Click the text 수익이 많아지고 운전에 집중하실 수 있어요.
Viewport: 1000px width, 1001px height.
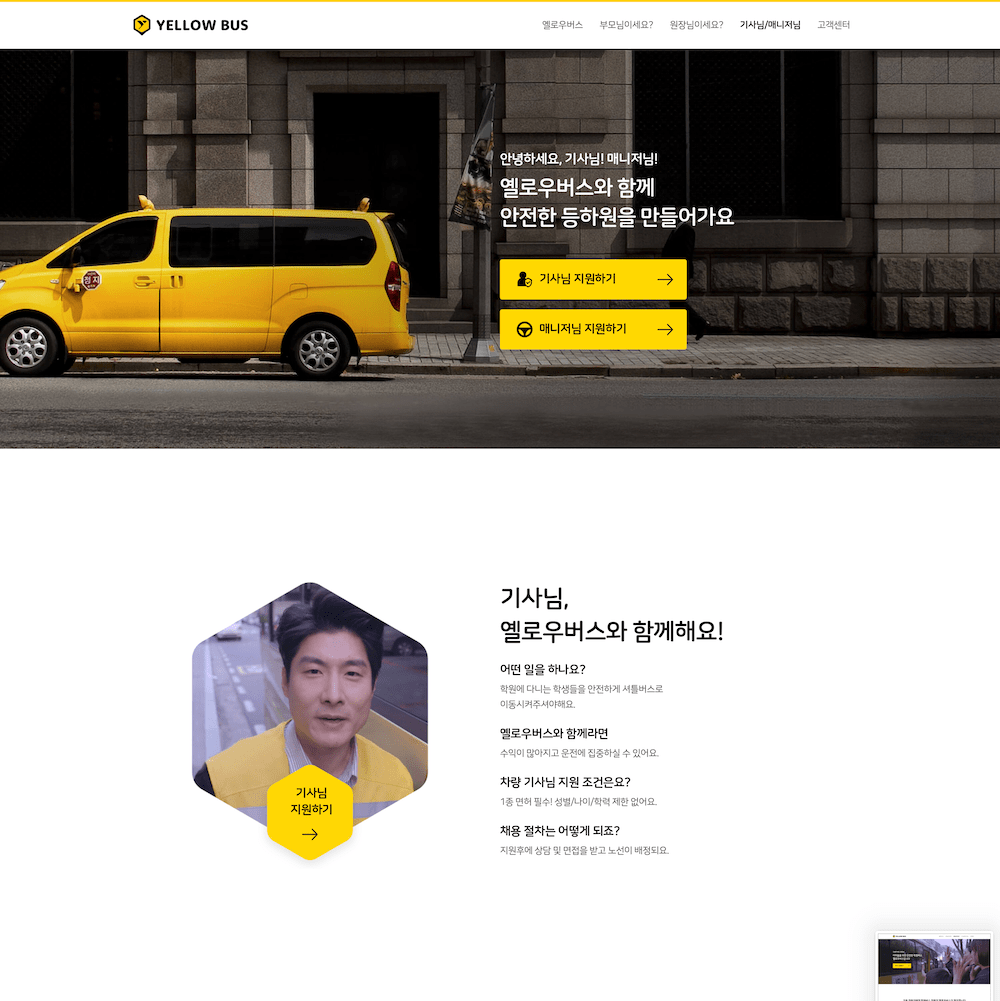coord(579,753)
